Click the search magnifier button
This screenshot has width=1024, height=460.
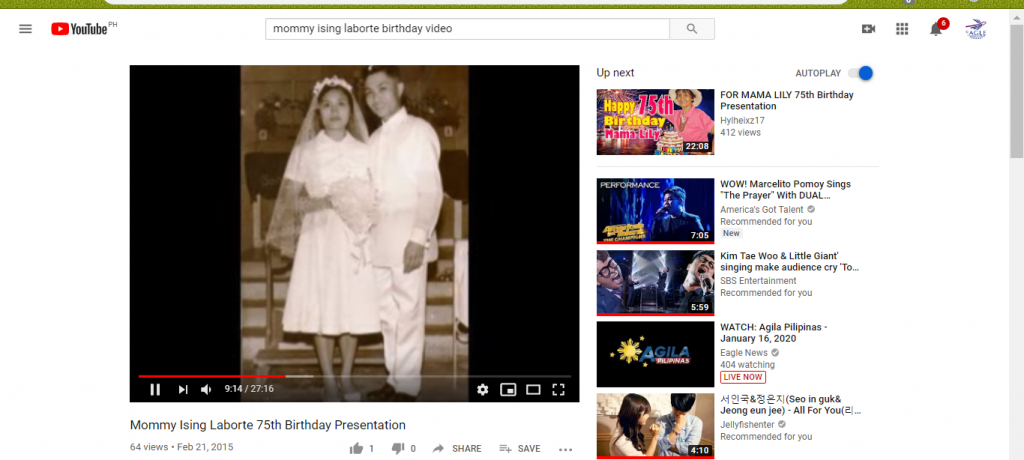pos(692,29)
